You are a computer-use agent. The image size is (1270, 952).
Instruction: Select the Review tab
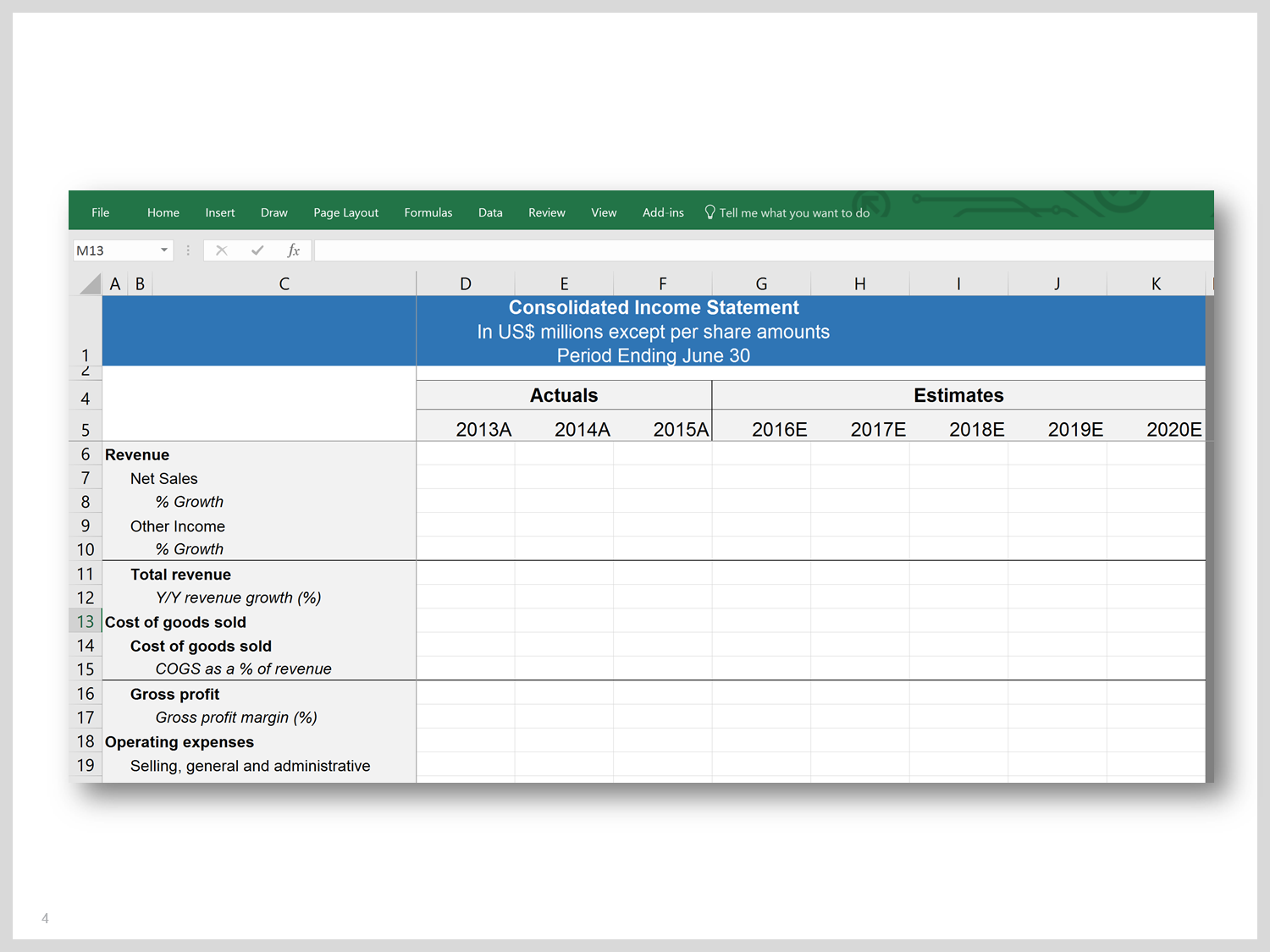point(546,212)
